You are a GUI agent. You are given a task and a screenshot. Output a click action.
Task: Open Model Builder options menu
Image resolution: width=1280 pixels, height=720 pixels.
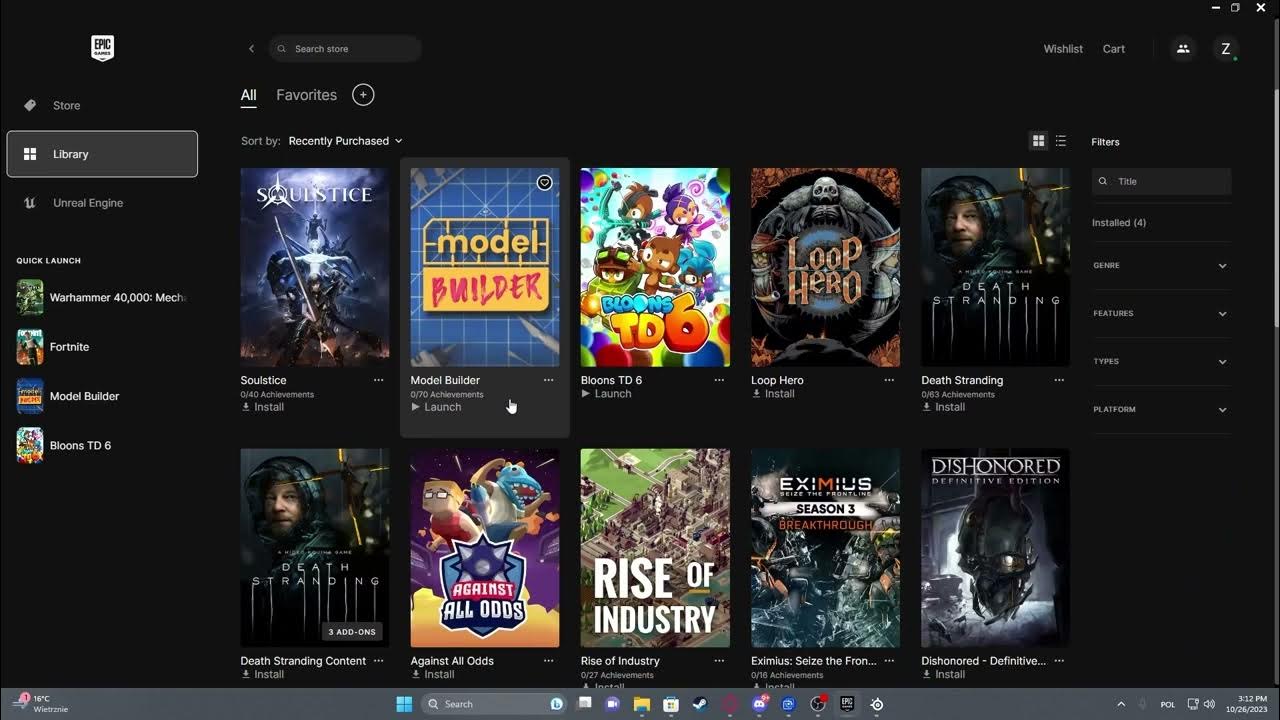[x=548, y=380]
